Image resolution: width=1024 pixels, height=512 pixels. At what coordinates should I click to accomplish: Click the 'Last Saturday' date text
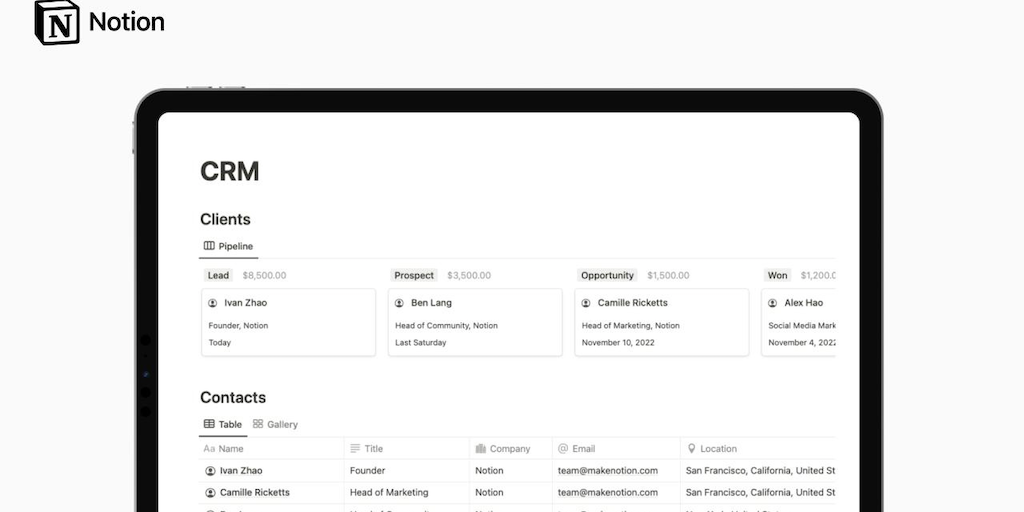(x=421, y=342)
